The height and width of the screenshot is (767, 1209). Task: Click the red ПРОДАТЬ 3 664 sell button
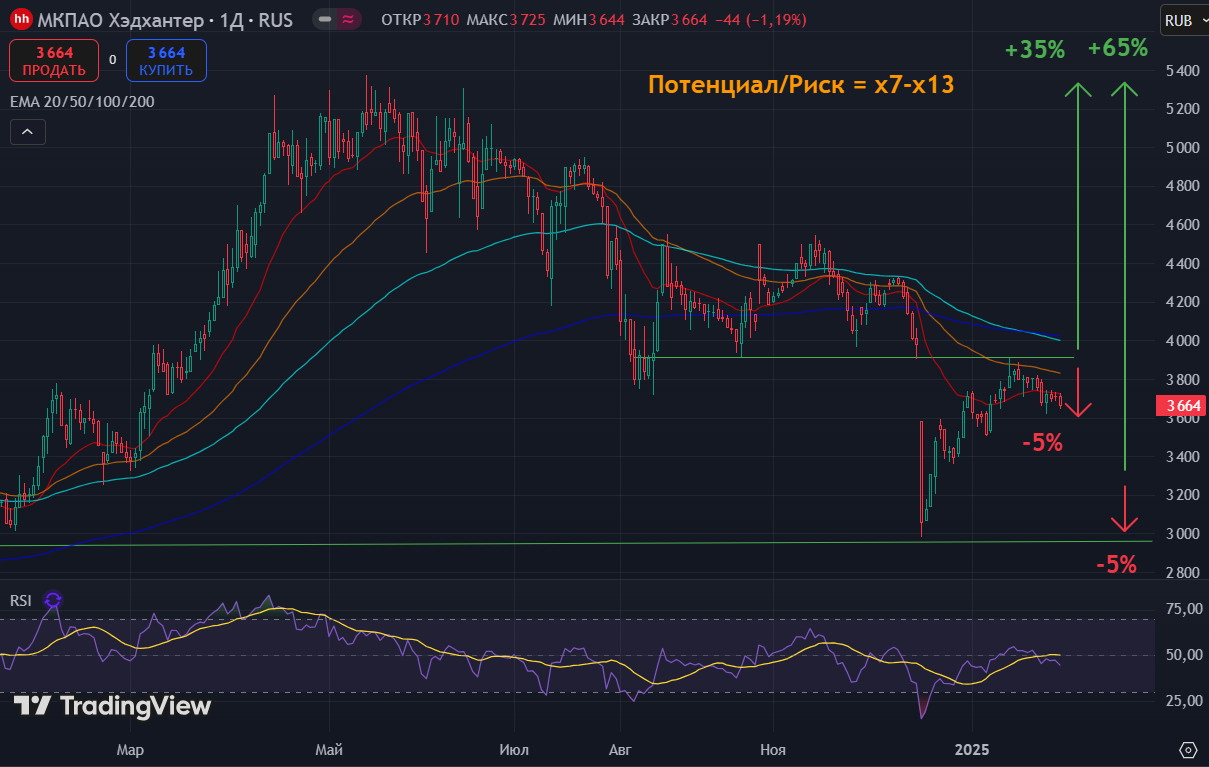click(x=54, y=60)
